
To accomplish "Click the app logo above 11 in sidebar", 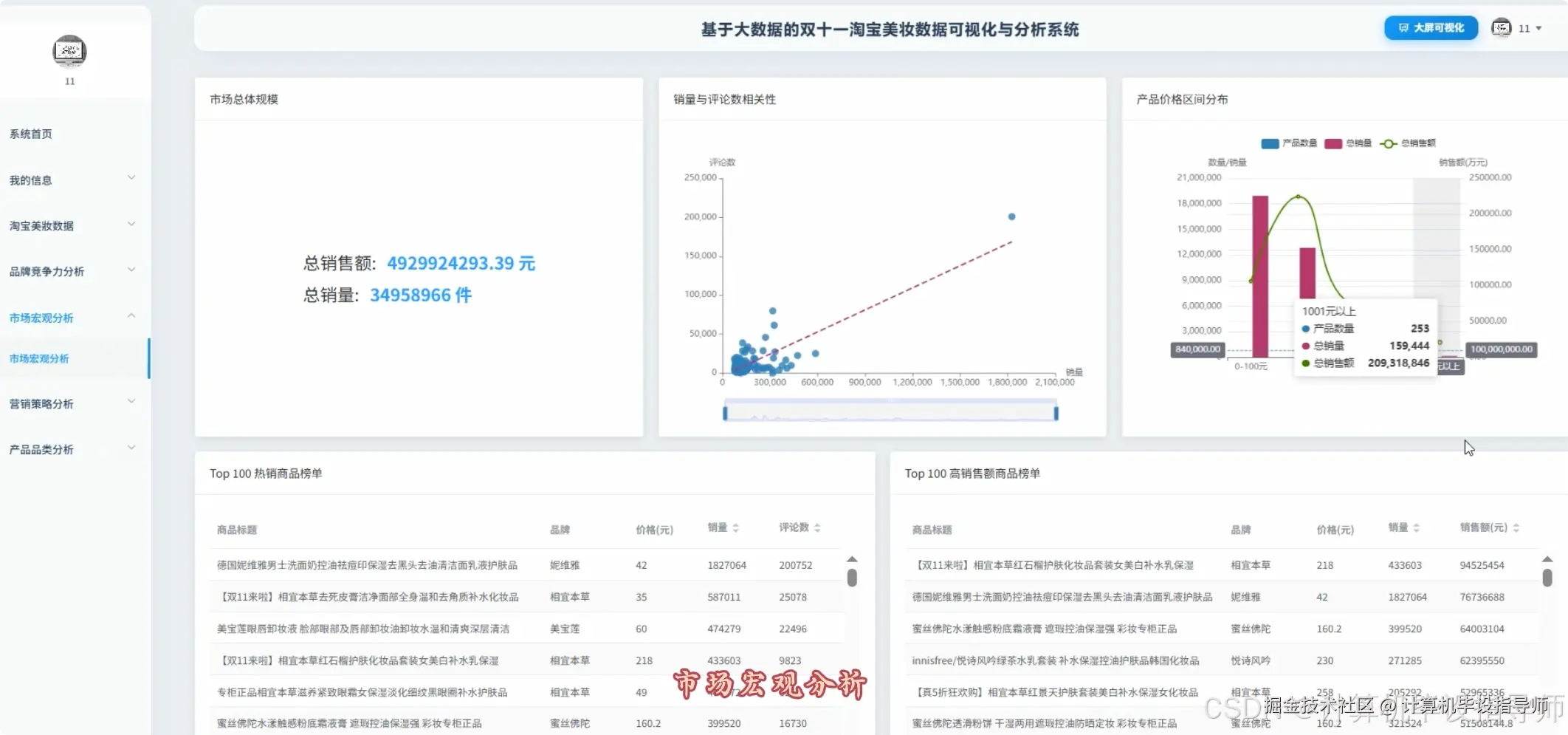I will (69, 52).
